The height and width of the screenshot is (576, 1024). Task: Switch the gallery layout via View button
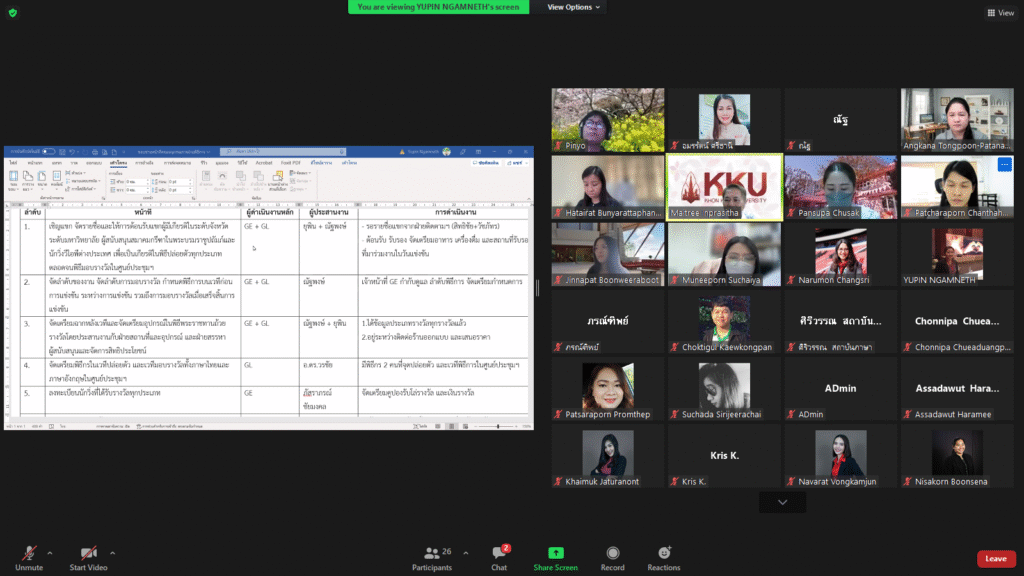pyautogui.click(x=1000, y=13)
